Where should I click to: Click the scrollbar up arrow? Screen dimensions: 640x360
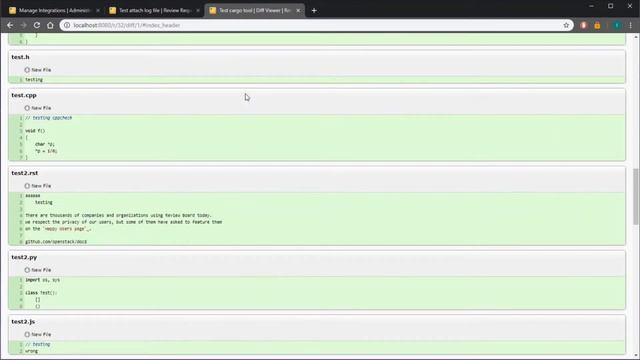(x=636, y=37)
